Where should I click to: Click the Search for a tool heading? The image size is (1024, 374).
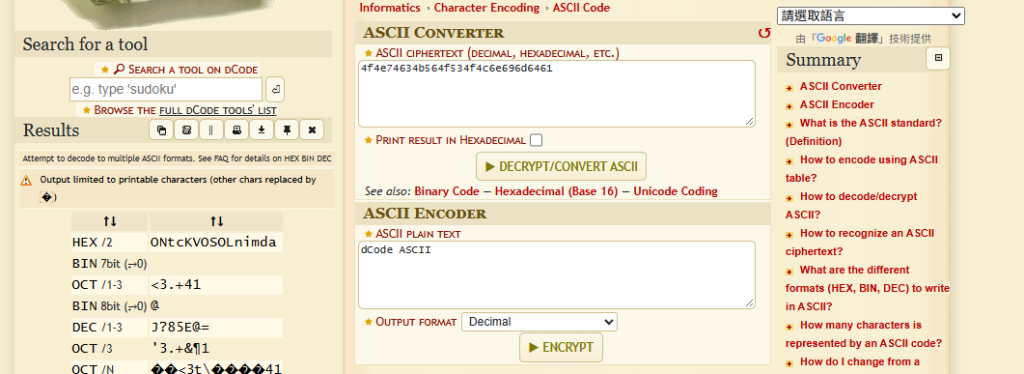click(x=86, y=44)
